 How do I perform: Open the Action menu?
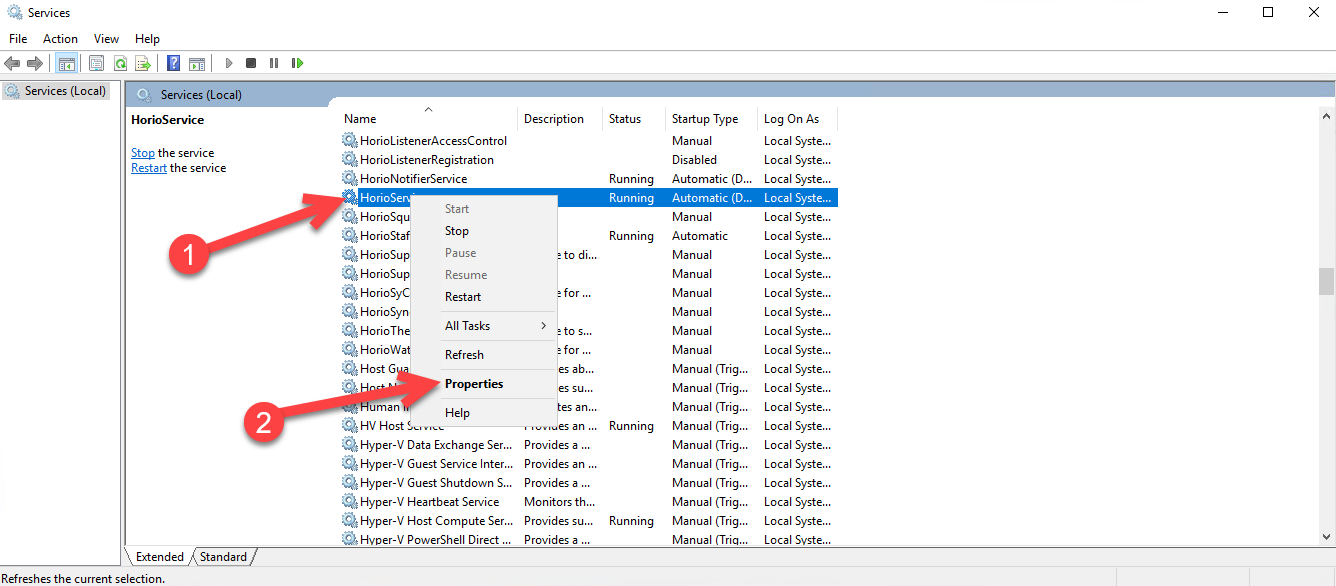coord(60,39)
